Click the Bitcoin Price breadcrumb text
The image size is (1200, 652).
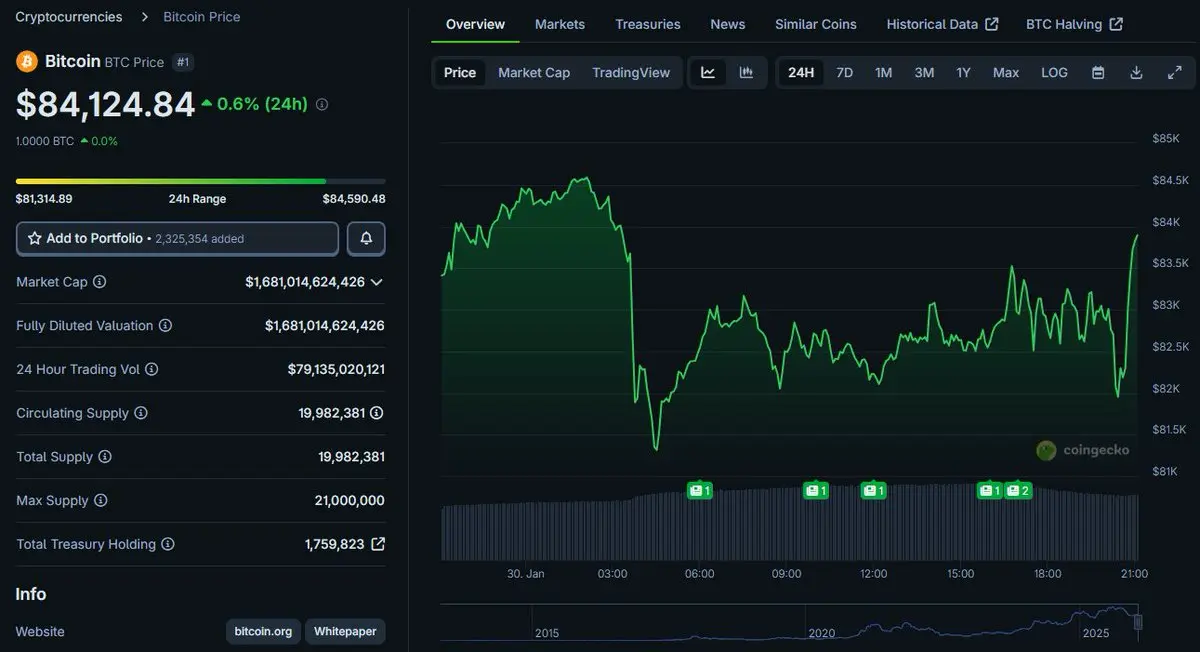[x=202, y=17]
